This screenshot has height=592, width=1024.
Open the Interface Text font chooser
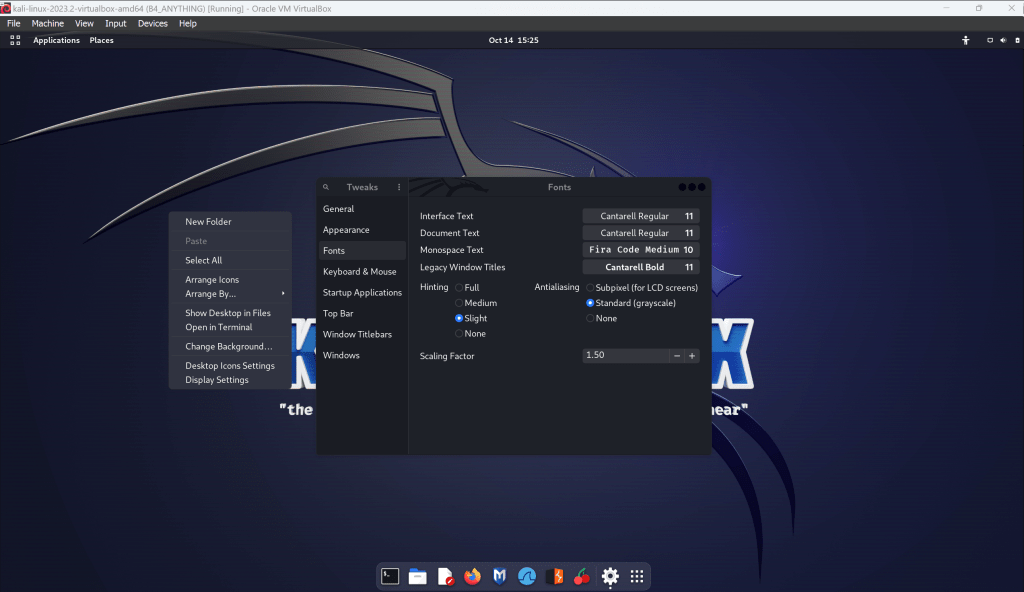point(640,216)
